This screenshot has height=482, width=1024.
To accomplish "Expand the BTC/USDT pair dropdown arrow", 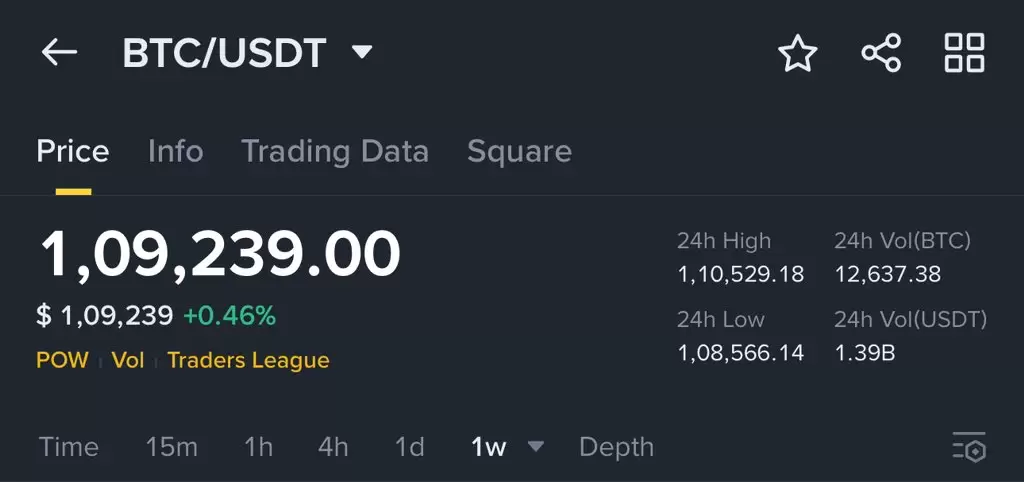I will point(362,51).
